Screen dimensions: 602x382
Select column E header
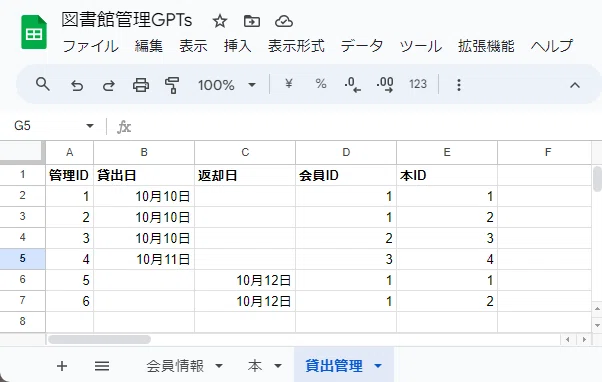point(447,152)
